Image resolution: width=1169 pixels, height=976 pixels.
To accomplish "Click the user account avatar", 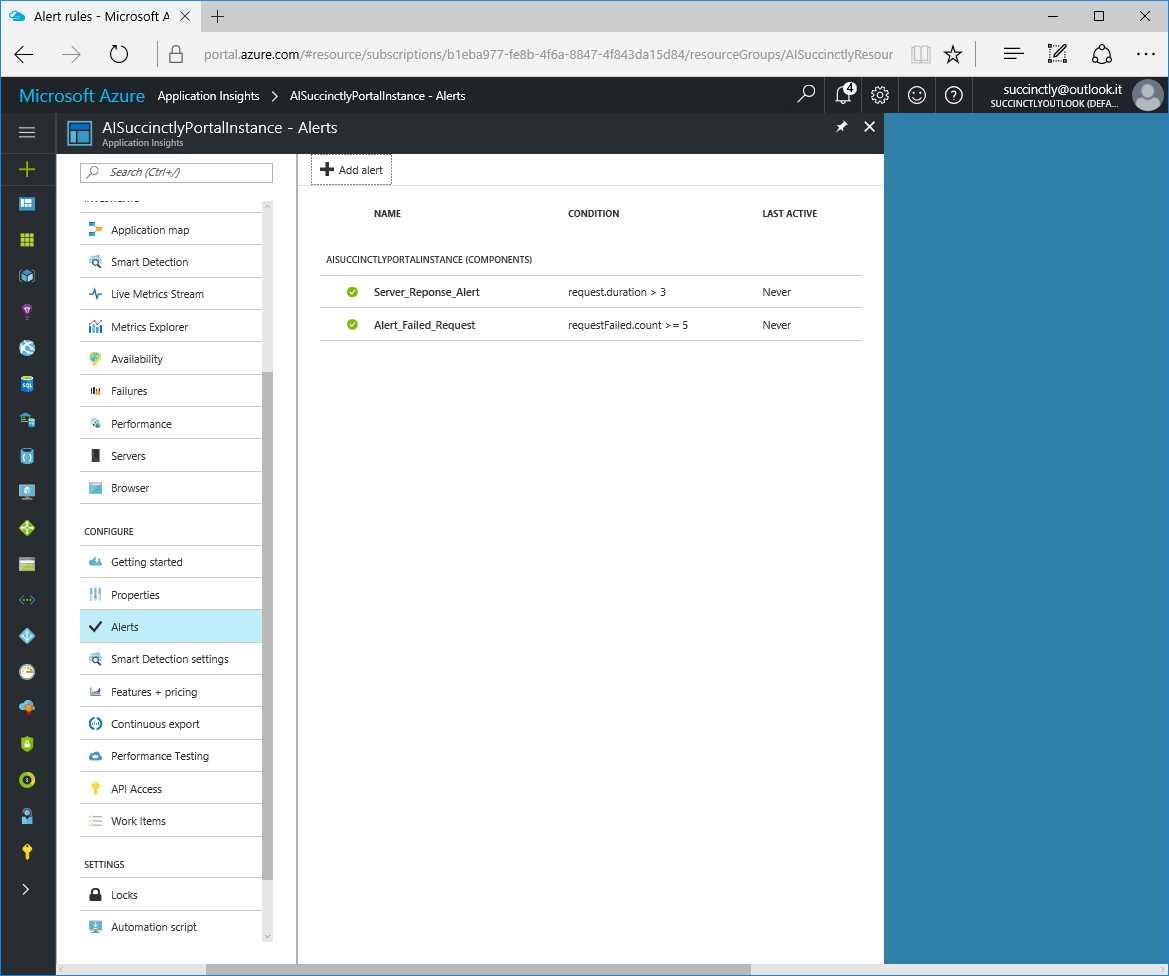I will click(1147, 95).
